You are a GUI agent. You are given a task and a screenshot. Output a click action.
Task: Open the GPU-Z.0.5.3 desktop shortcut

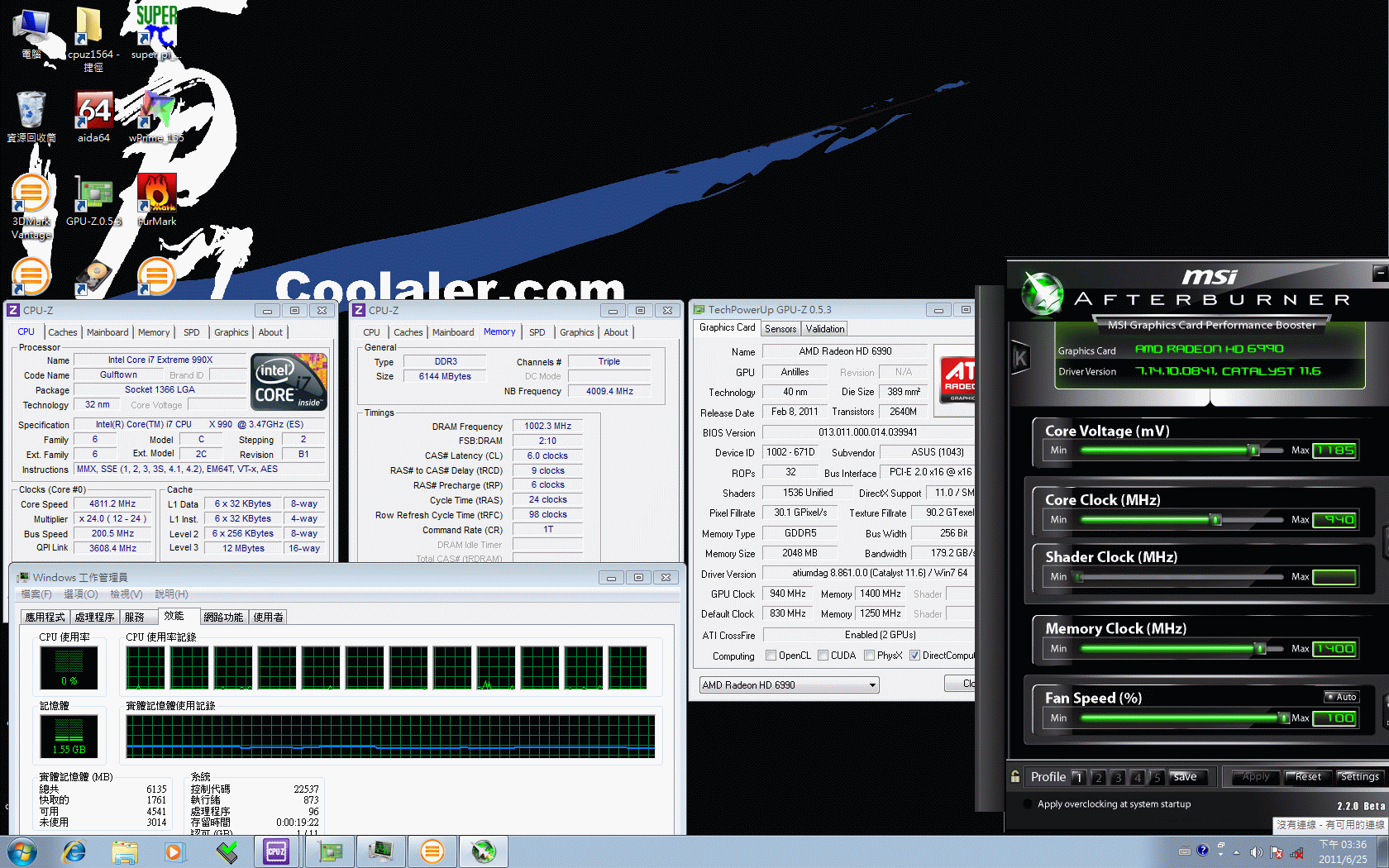pyautogui.click(x=93, y=200)
